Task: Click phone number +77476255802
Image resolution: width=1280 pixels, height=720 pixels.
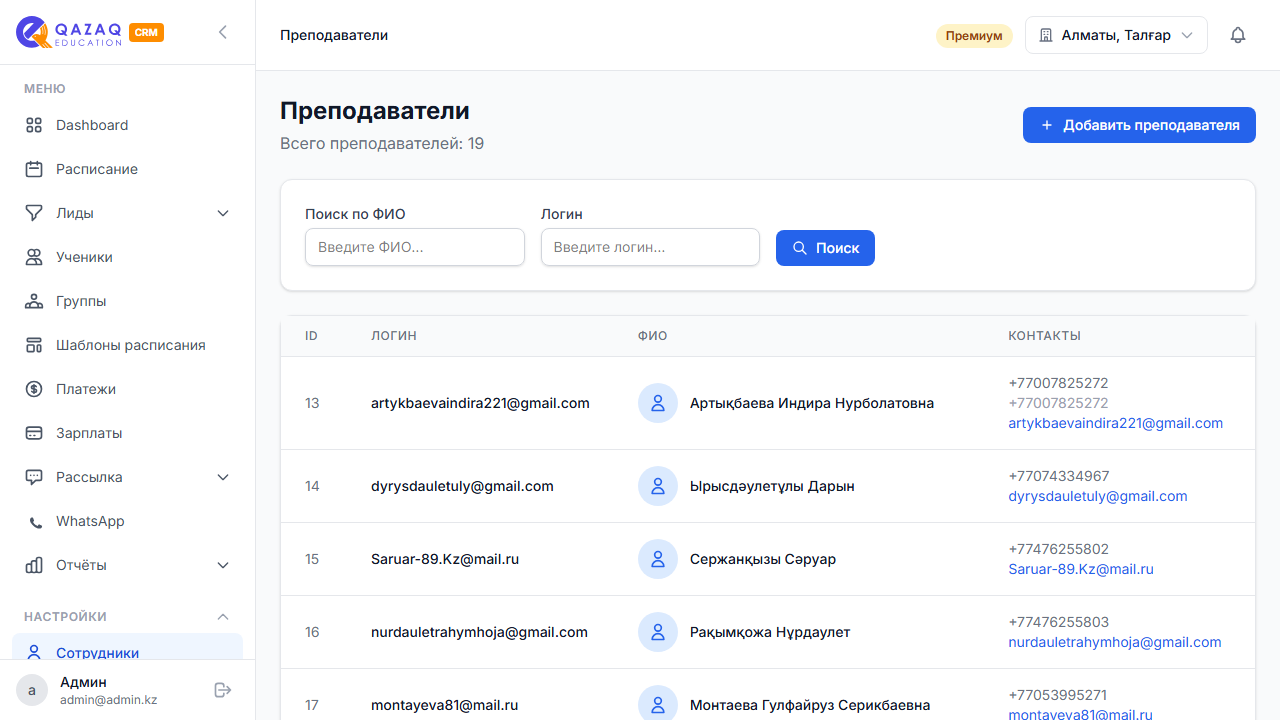Action: pyautogui.click(x=1058, y=549)
